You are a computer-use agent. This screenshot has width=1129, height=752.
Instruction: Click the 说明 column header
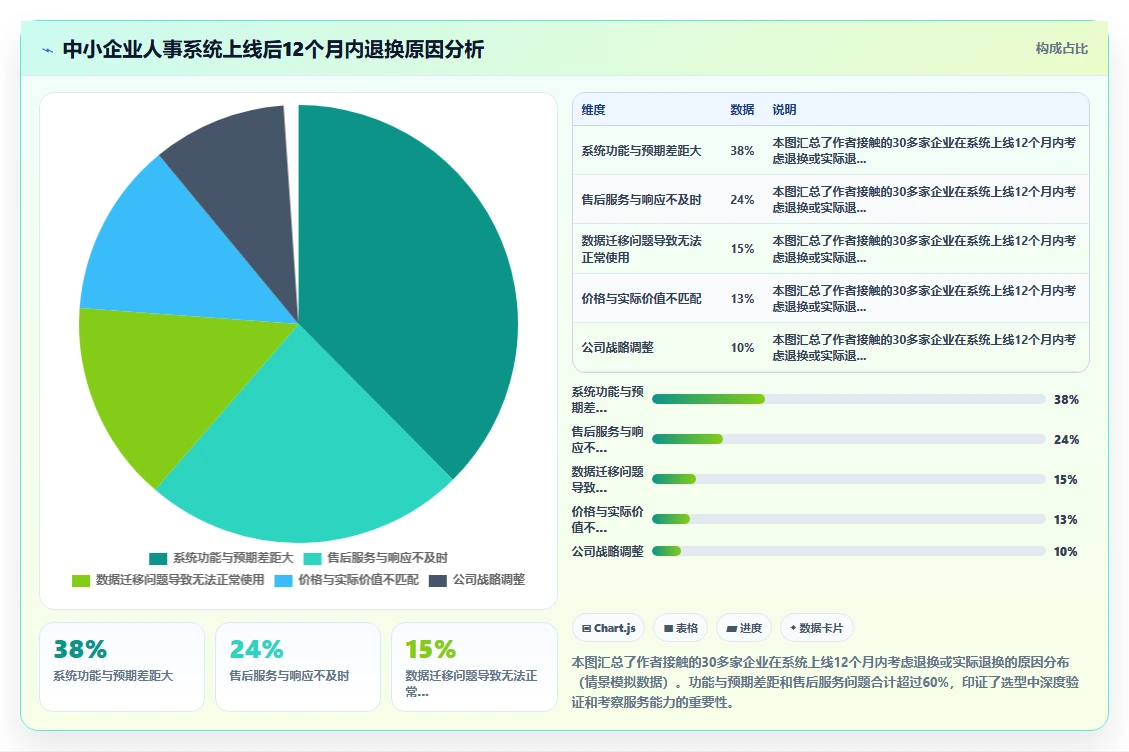pyautogui.click(x=784, y=109)
